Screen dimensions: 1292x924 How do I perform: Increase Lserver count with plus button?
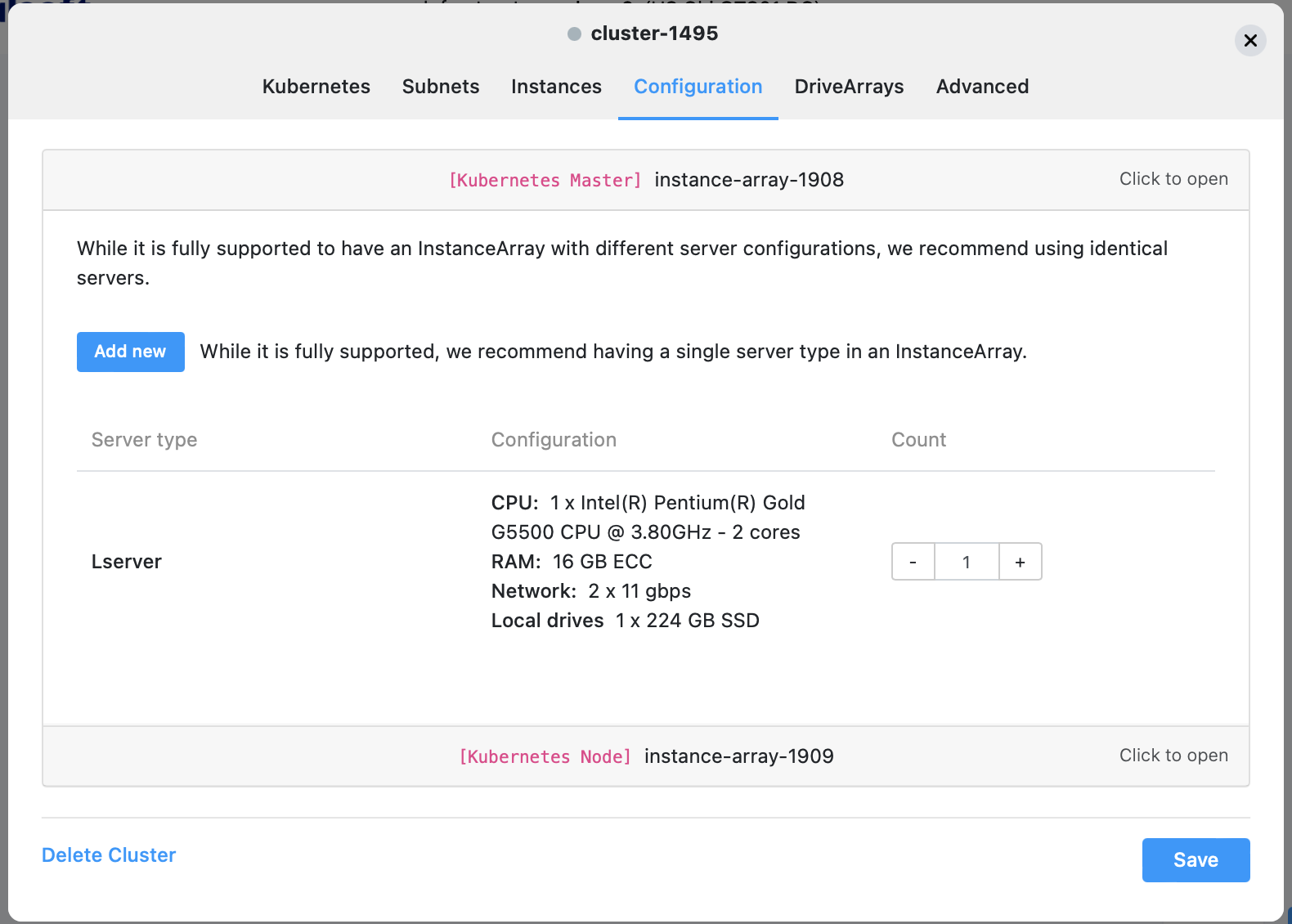click(1020, 562)
